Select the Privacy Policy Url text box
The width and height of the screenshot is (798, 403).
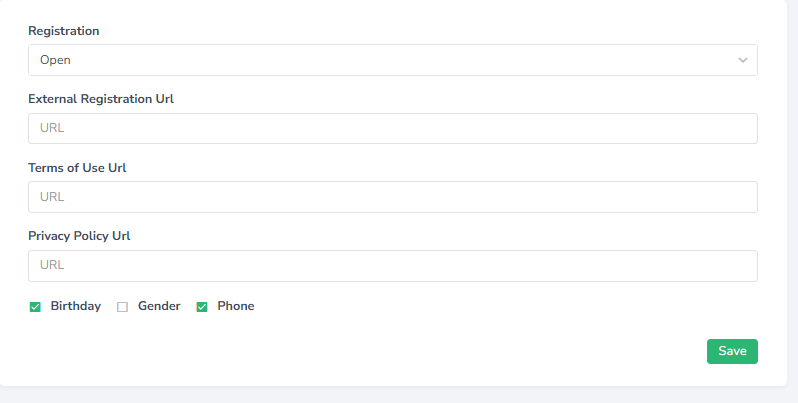coord(392,266)
